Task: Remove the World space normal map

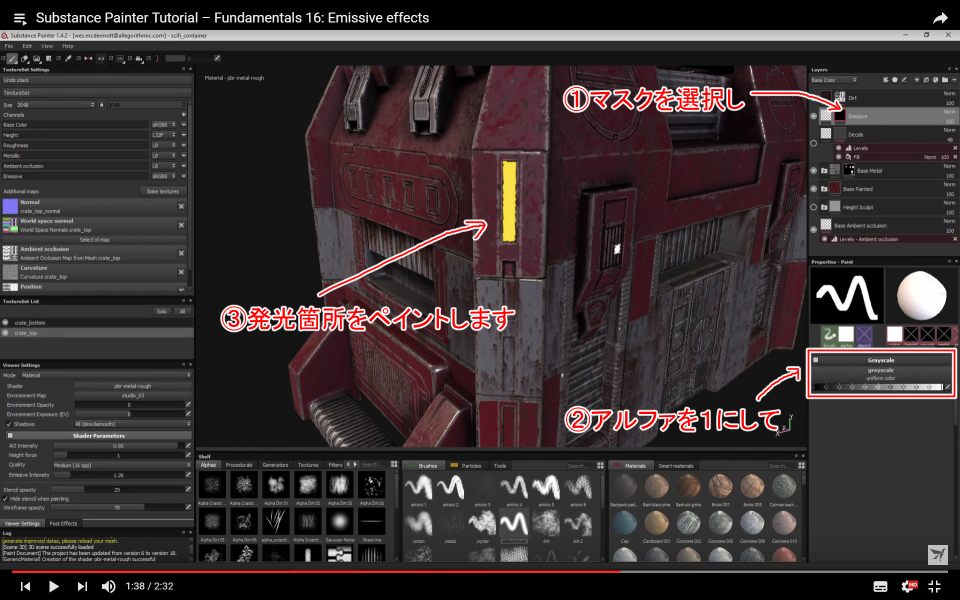Action: click(x=181, y=225)
